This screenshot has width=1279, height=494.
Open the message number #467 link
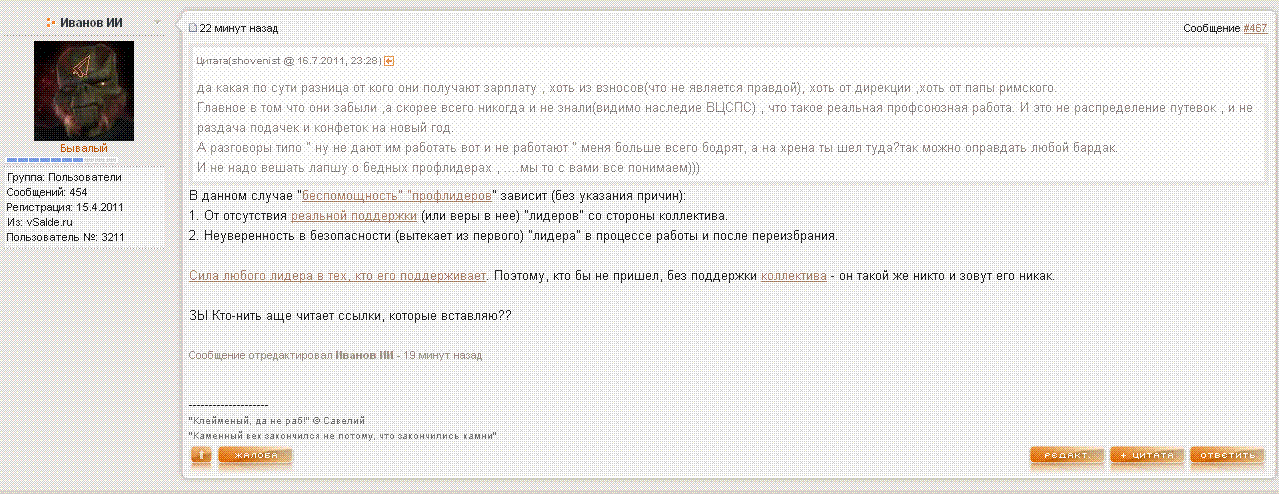(1255, 28)
